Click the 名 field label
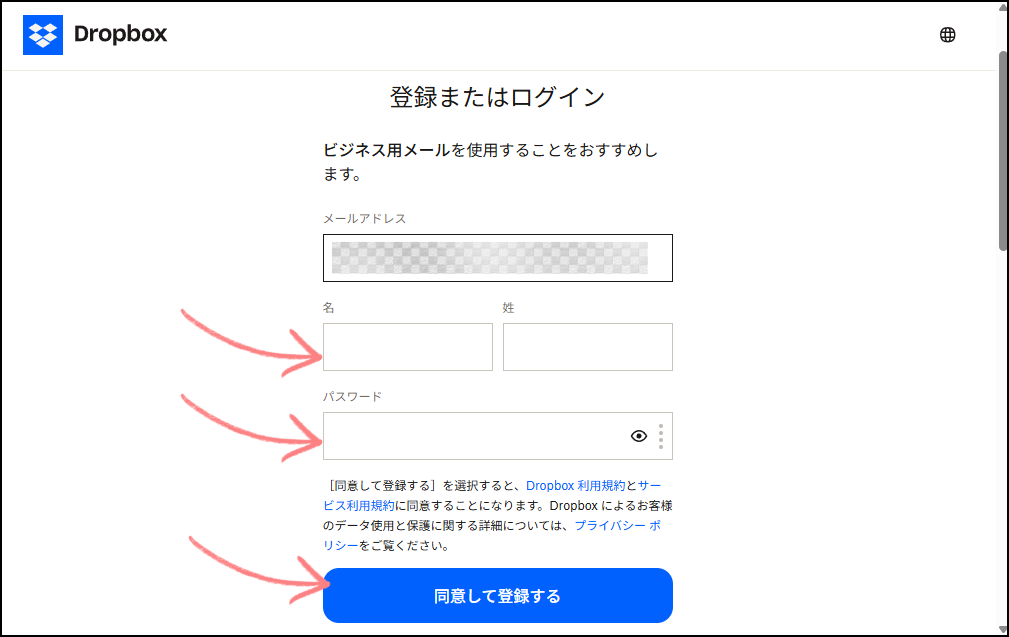Screen dimensions: 1009x637 click(x=329, y=308)
